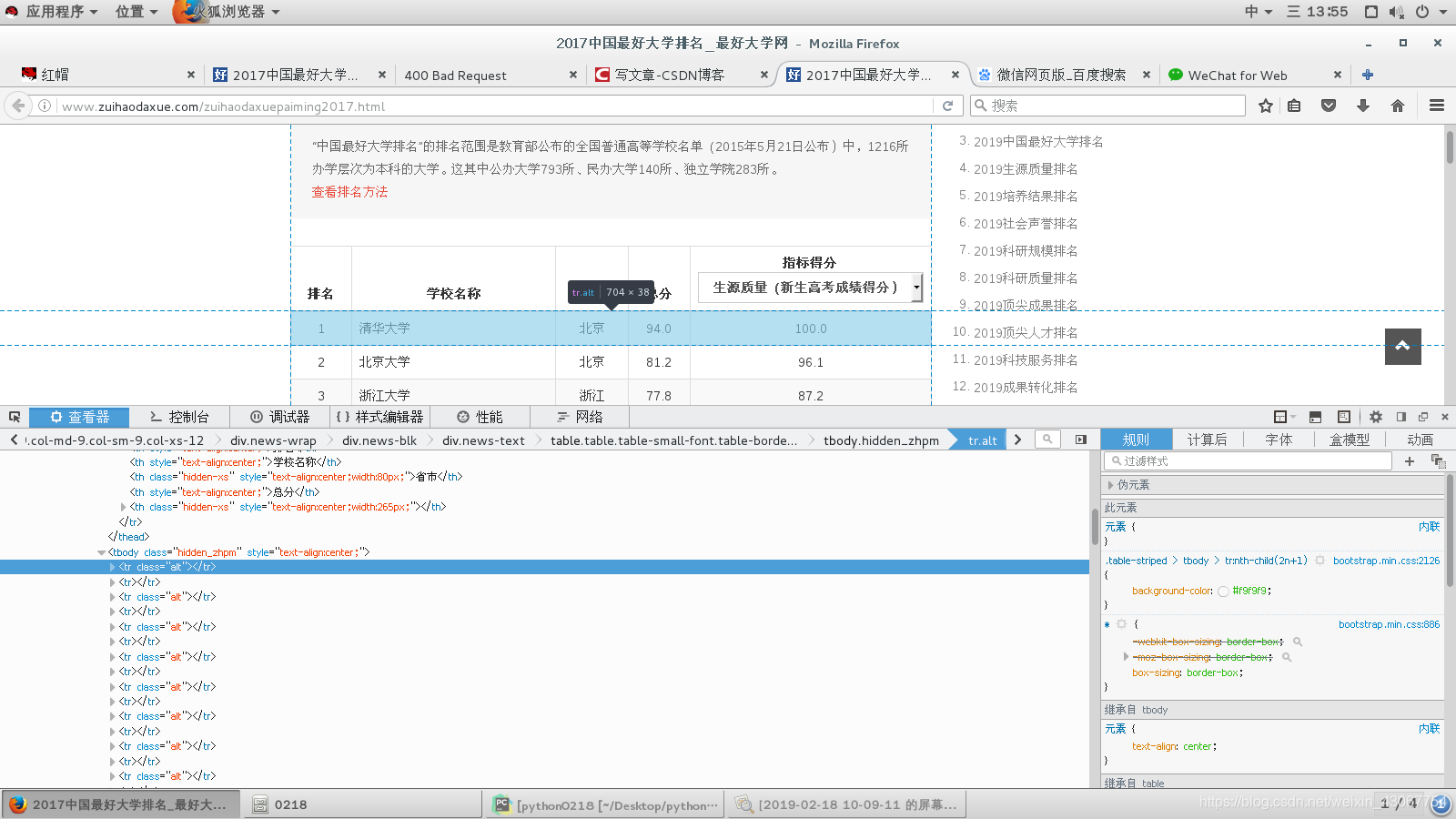
Task: Select div.news-text breadcrumb
Action: [x=483, y=440]
